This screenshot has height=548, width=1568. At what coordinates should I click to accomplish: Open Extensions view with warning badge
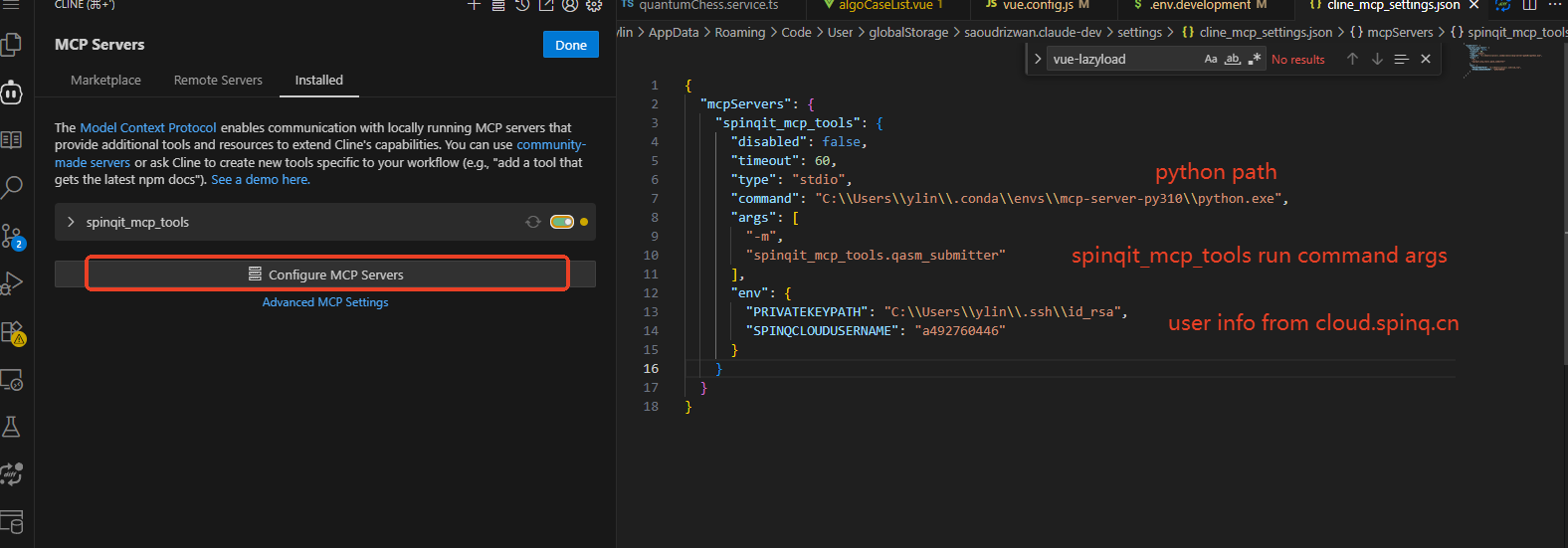(12, 332)
